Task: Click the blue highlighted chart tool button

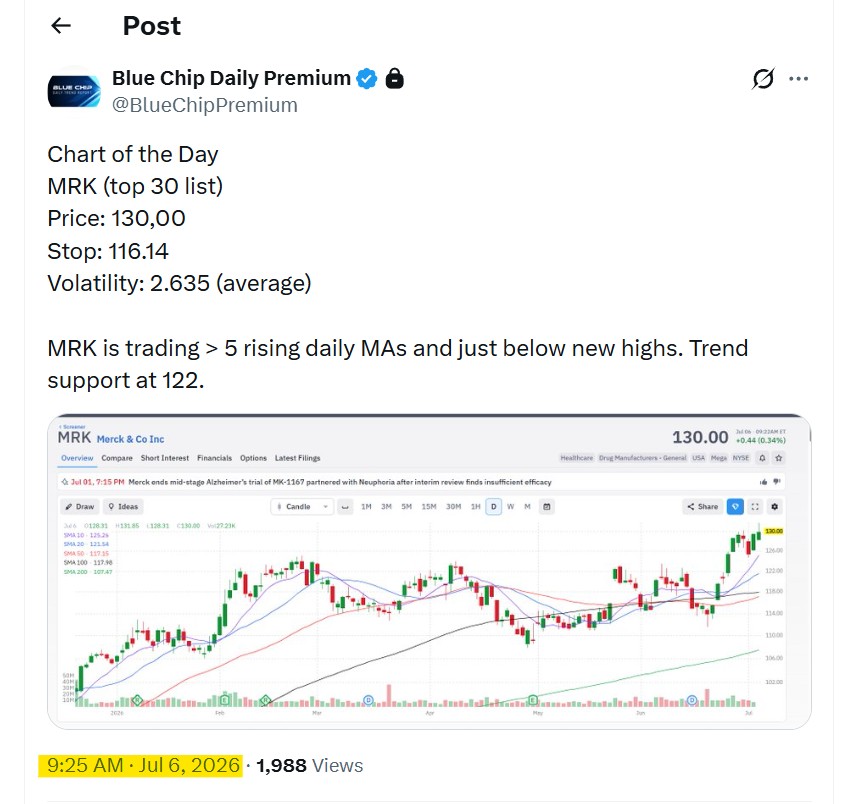Action: tap(735, 506)
